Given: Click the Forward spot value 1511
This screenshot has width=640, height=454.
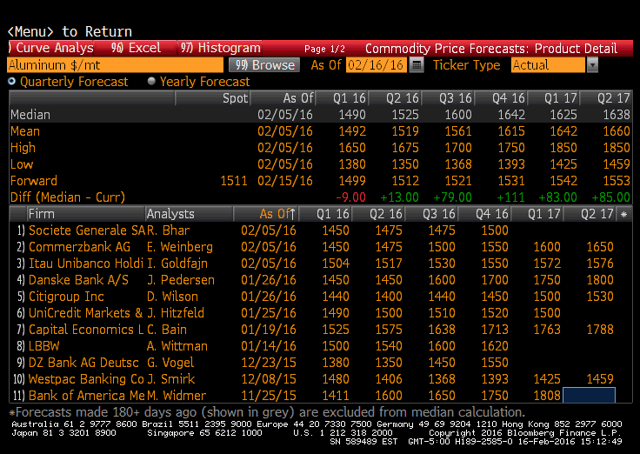Looking at the screenshot, I should pyautogui.click(x=234, y=181).
